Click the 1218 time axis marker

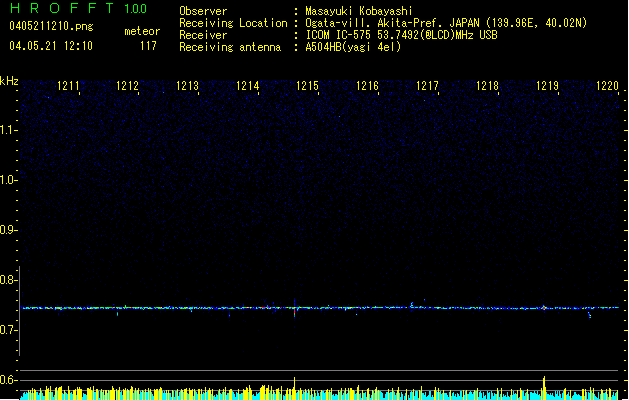point(487,86)
